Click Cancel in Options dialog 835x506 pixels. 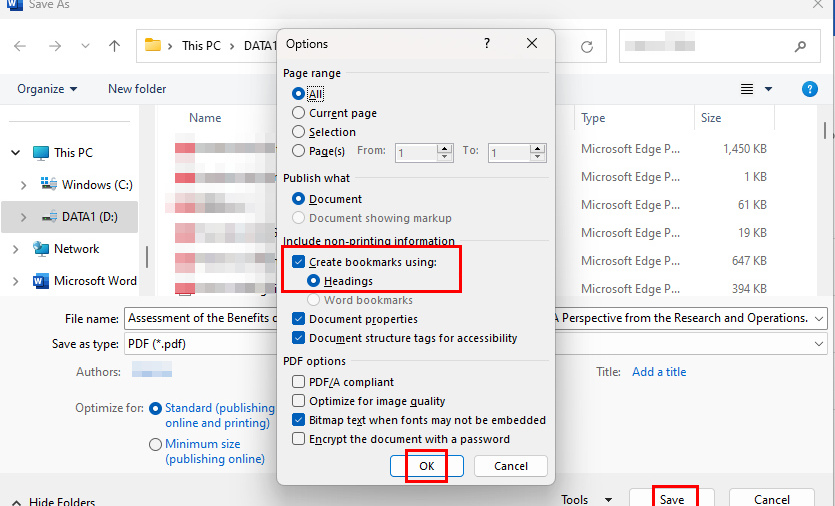click(x=511, y=466)
